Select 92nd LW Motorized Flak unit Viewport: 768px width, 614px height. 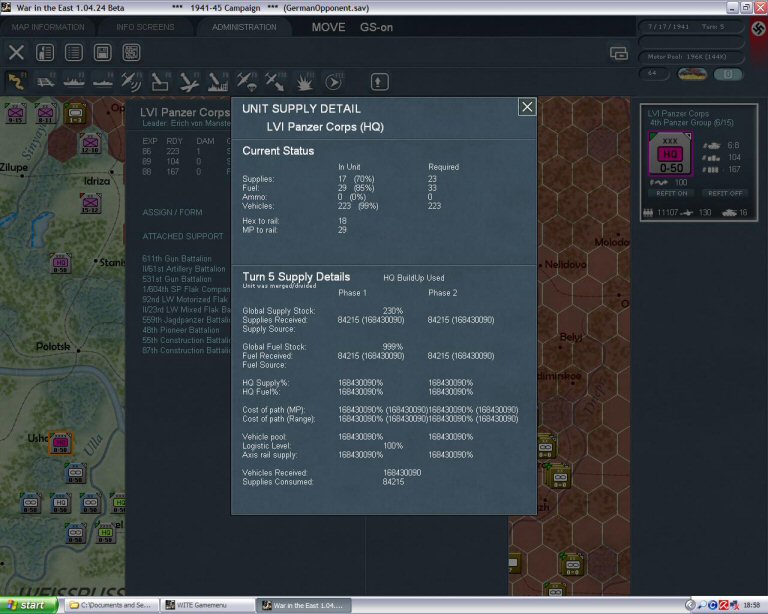(x=185, y=299)
